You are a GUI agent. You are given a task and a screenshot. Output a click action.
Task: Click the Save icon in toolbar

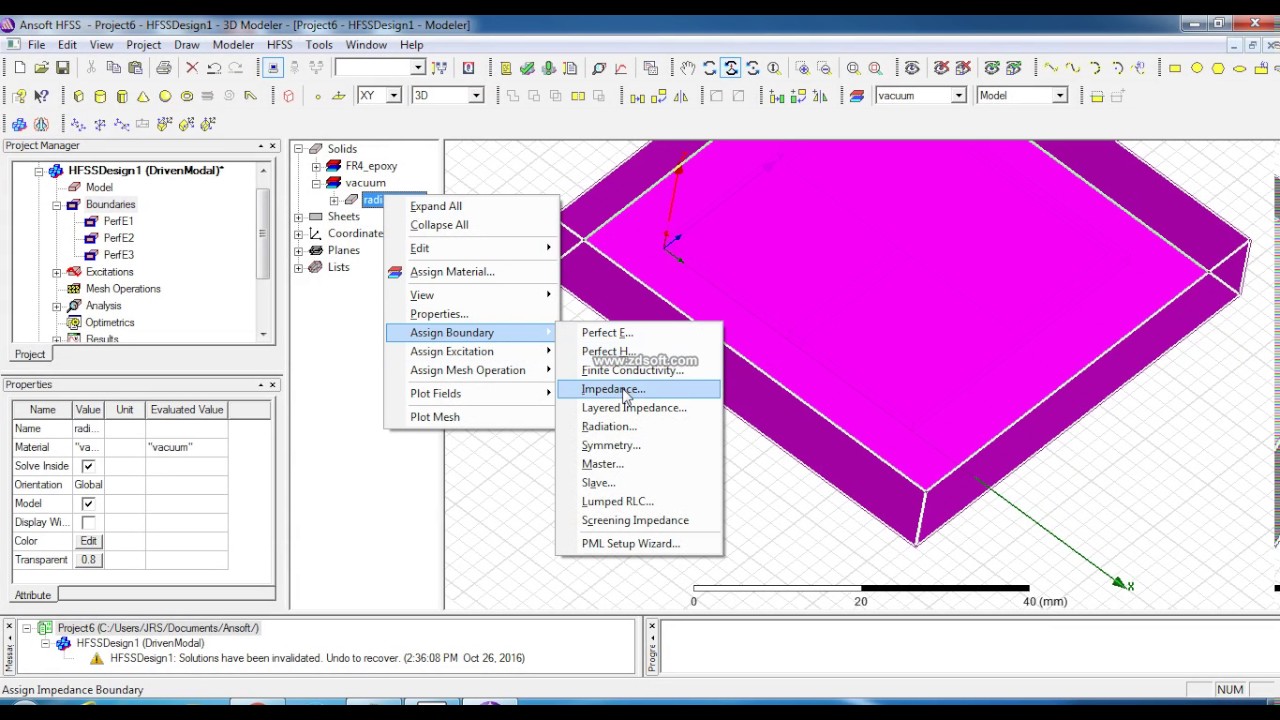[x=62, y=68]
